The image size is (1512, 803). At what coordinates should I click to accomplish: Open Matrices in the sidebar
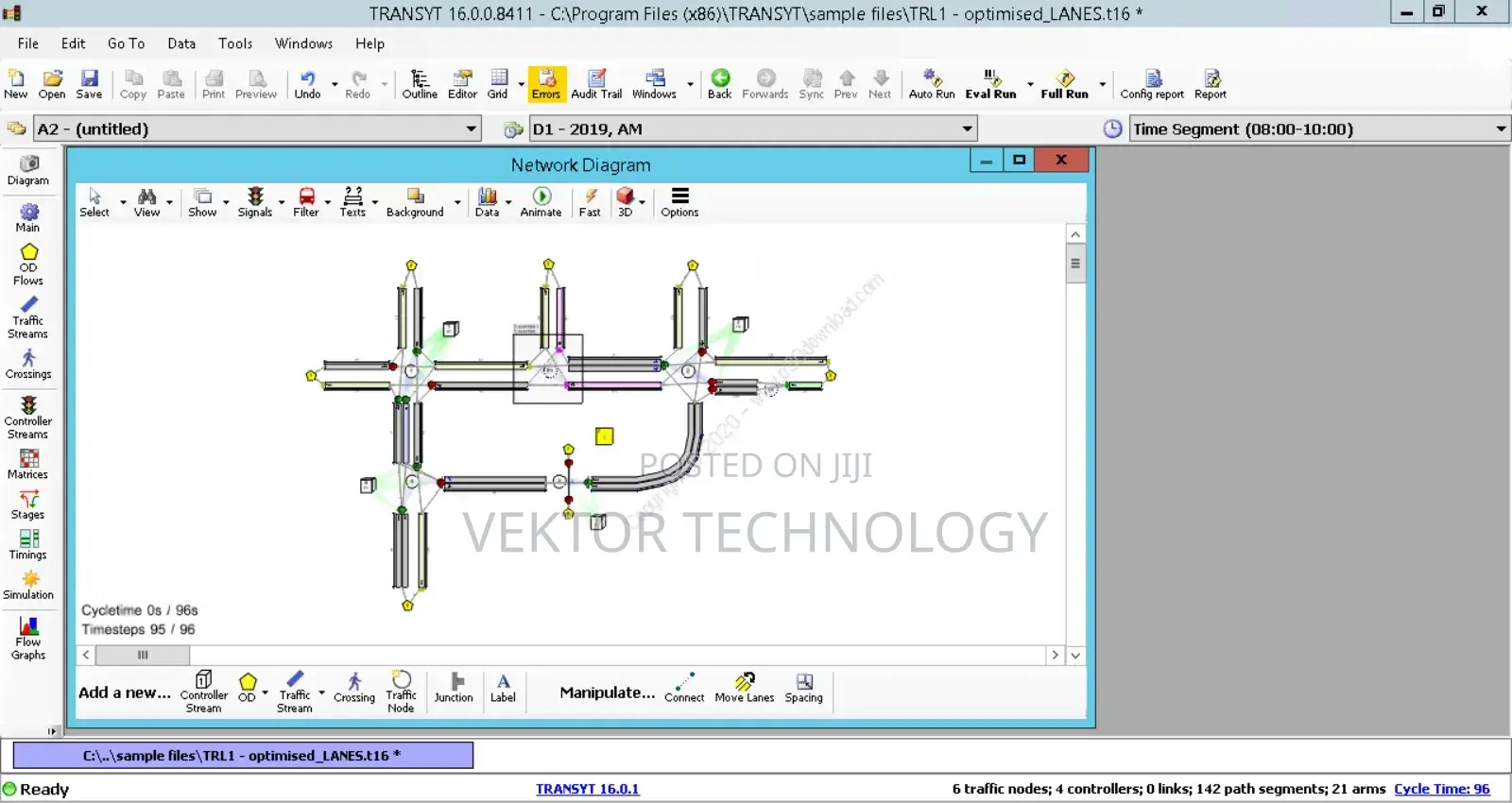[x=28, y=465]
